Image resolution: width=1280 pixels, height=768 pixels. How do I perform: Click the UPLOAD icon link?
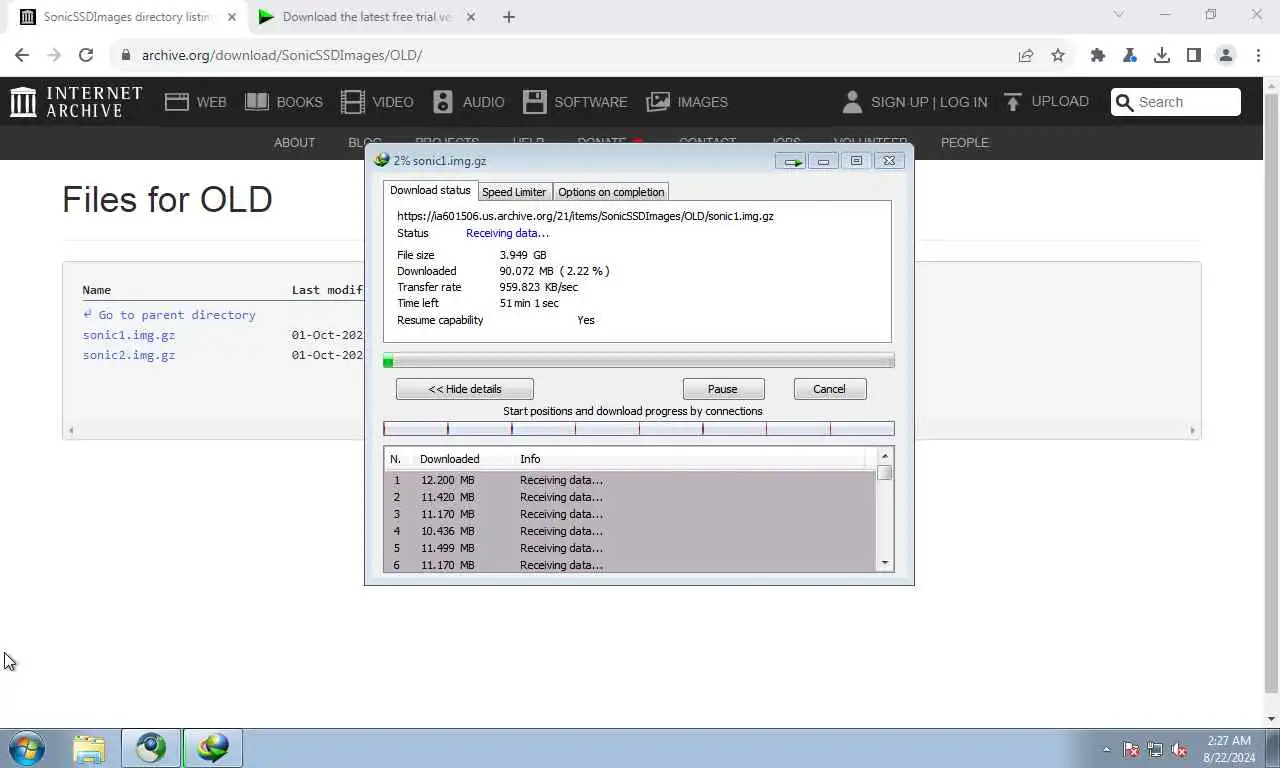click(x=1046, y=102)
